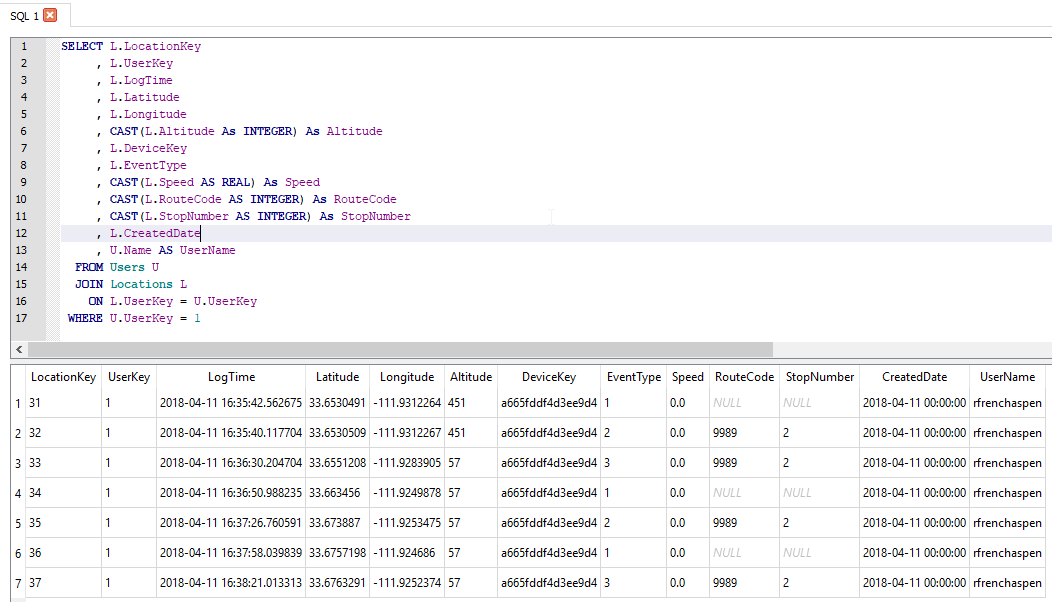Select result row number 7 header

18,583
